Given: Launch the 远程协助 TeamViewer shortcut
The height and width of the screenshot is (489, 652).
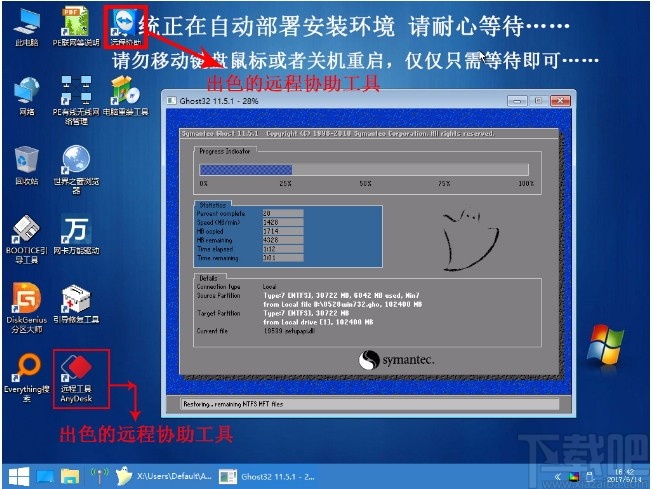Looking at the screenshot, I should pos(126,27).
